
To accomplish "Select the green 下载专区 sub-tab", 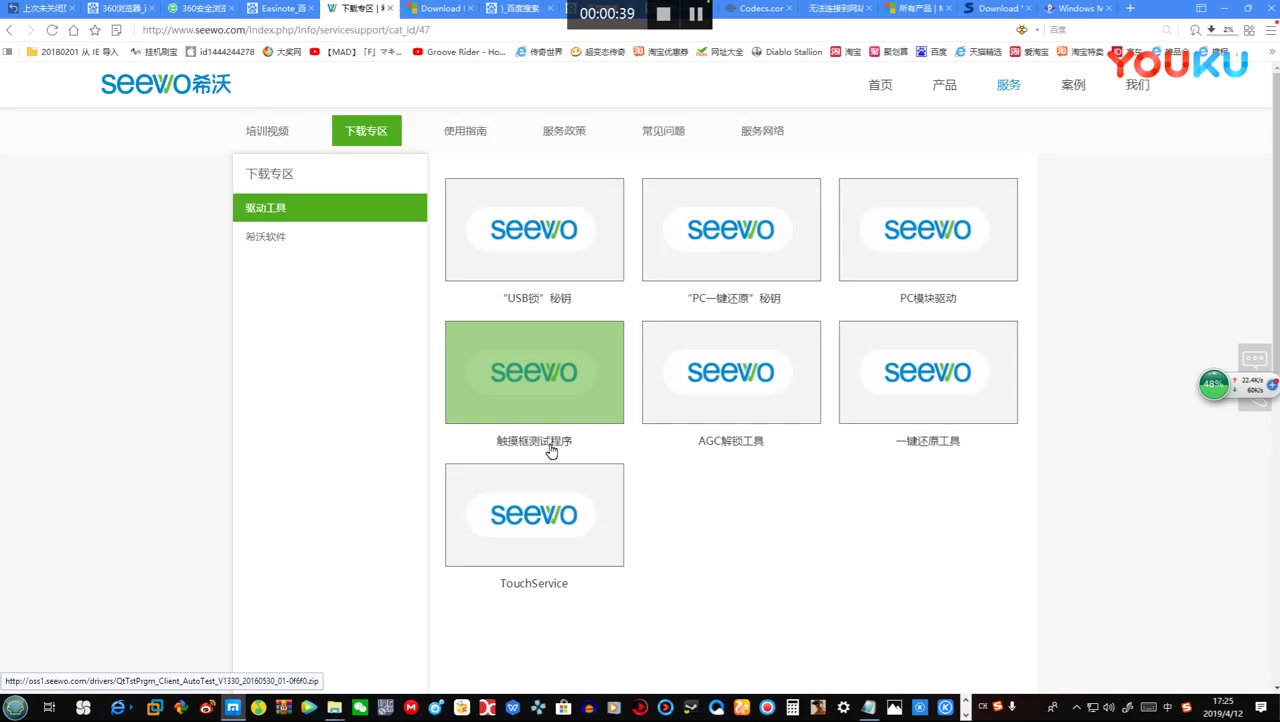I will point(366,131).
